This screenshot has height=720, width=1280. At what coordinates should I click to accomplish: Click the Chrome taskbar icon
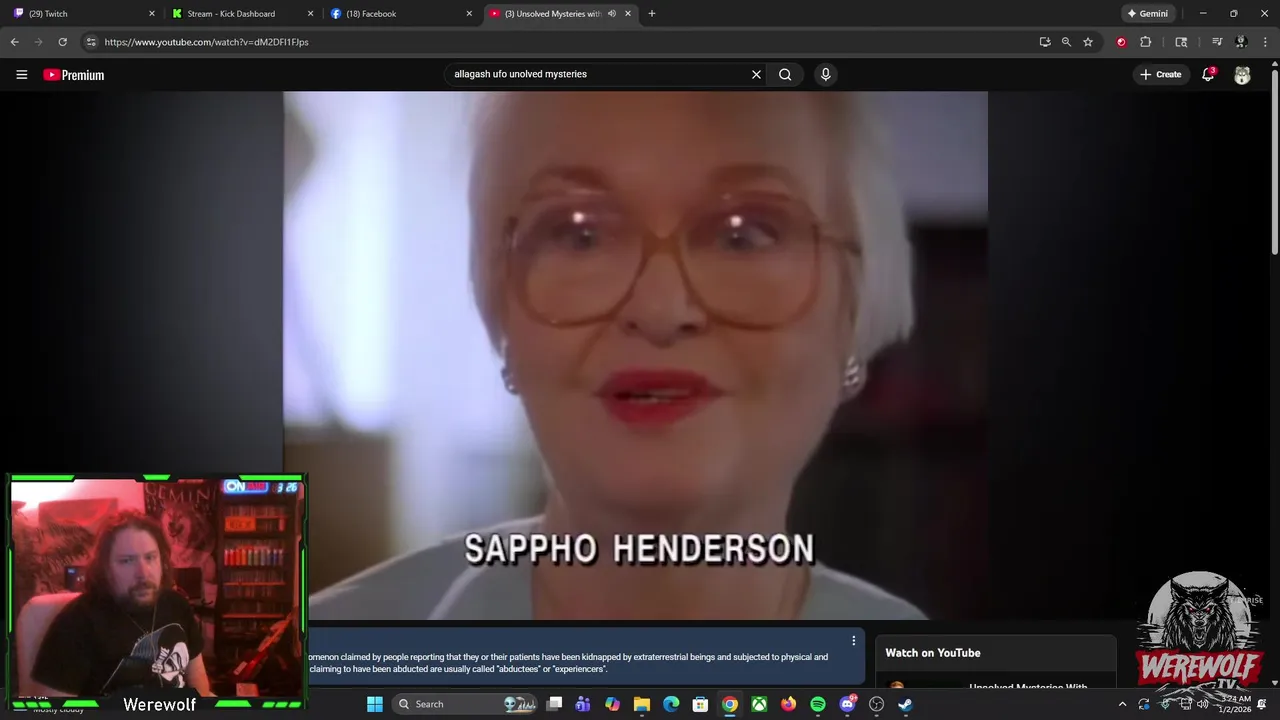[x=730, y=704]
